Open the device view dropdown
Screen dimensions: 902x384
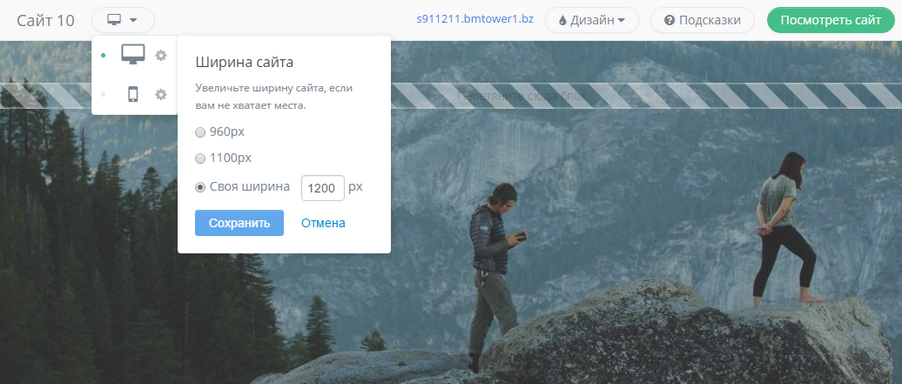(123, 20)
